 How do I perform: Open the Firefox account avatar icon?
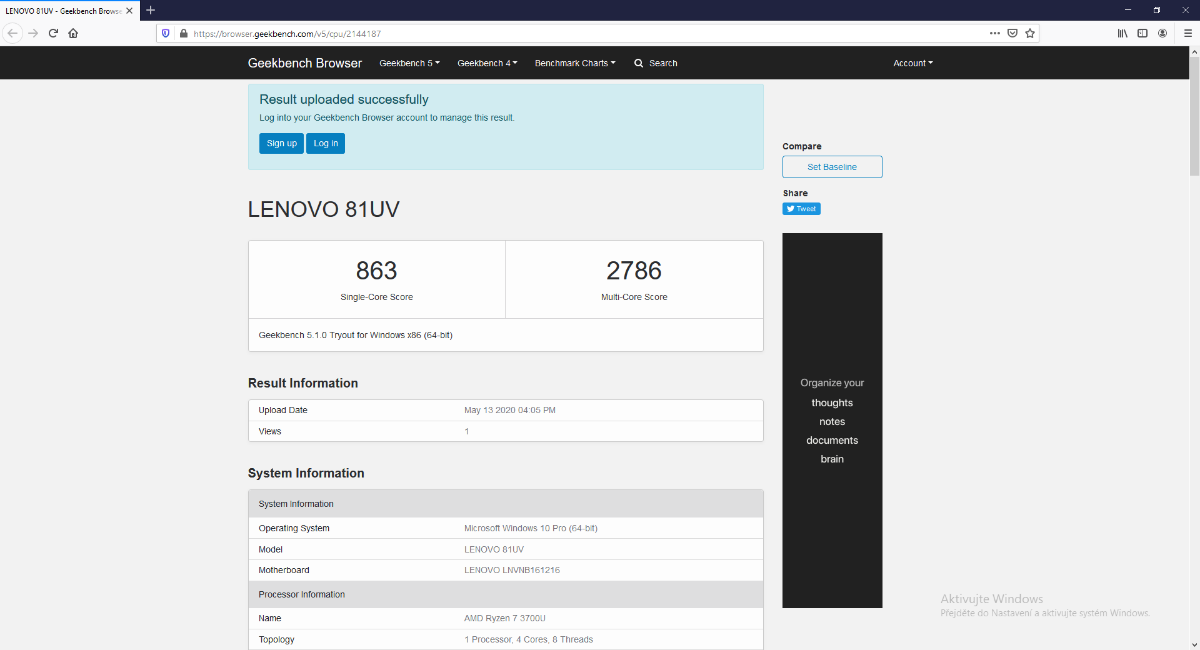click(x=1162, y=33)
